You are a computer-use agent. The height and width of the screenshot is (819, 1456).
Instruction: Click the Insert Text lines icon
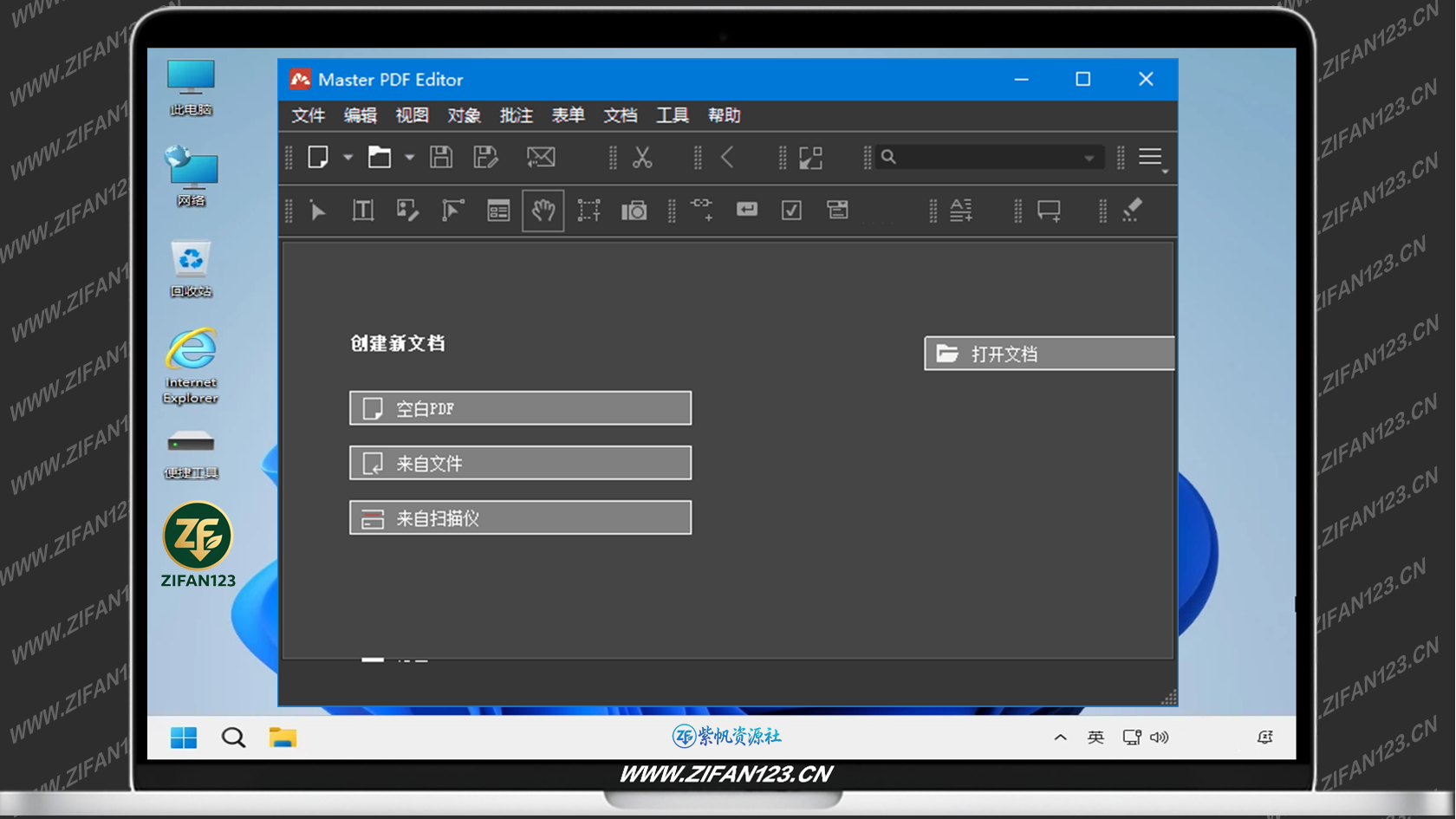point(961,211)
